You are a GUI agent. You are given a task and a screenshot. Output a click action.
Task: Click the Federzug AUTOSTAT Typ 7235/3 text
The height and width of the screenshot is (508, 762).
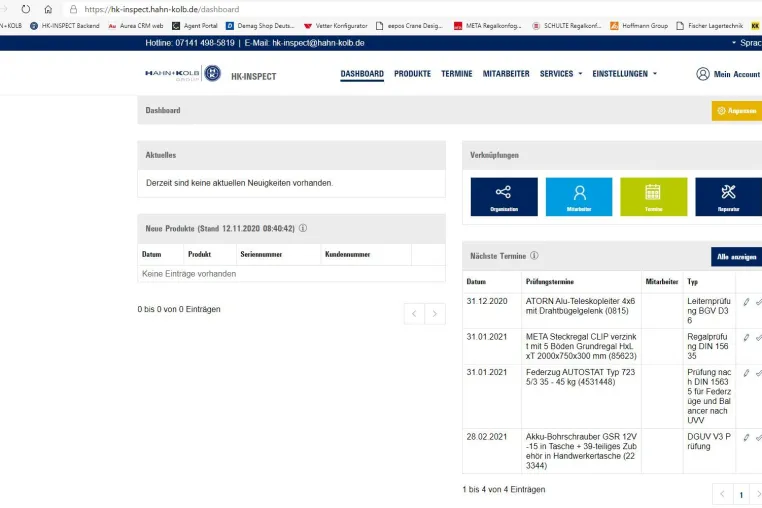[580, 377]
